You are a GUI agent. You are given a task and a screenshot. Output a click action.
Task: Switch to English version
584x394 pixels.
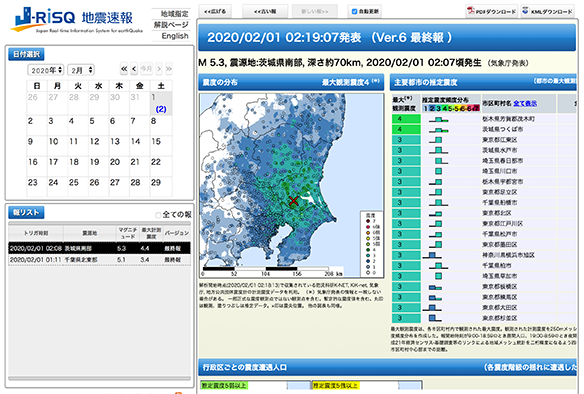pyautogui.click(x=175, y=36)
